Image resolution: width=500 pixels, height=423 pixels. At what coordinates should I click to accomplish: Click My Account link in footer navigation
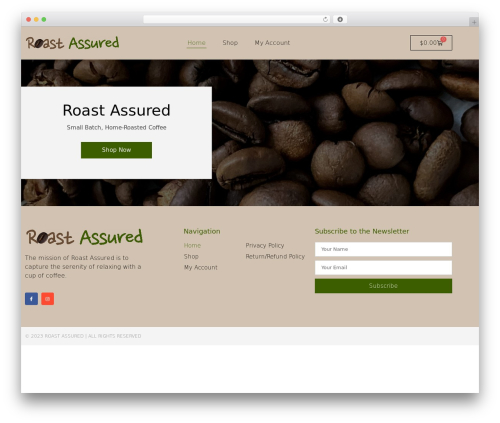(201, 267)
